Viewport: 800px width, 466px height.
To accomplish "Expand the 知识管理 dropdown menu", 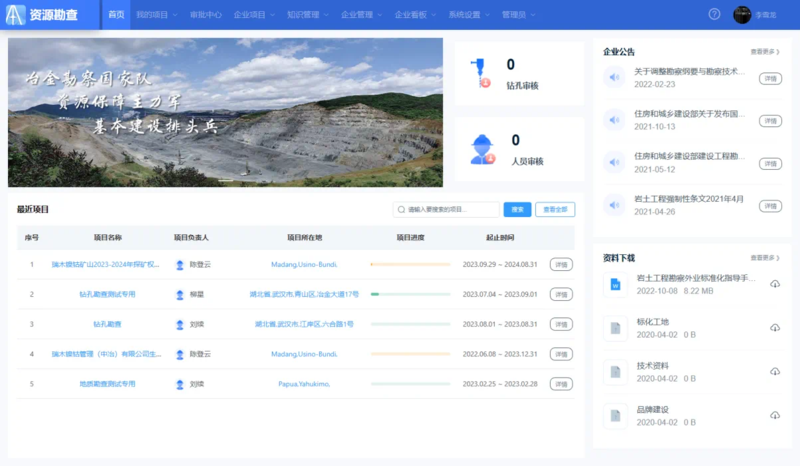I will click(x=308, y=15).
